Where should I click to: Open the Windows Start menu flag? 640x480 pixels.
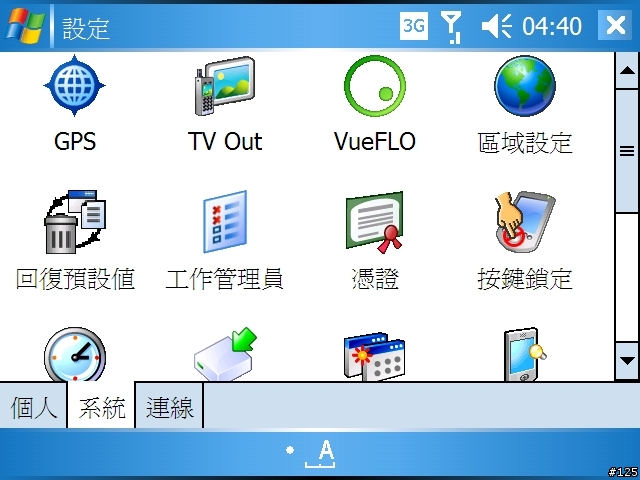click(x=25, y=25)
